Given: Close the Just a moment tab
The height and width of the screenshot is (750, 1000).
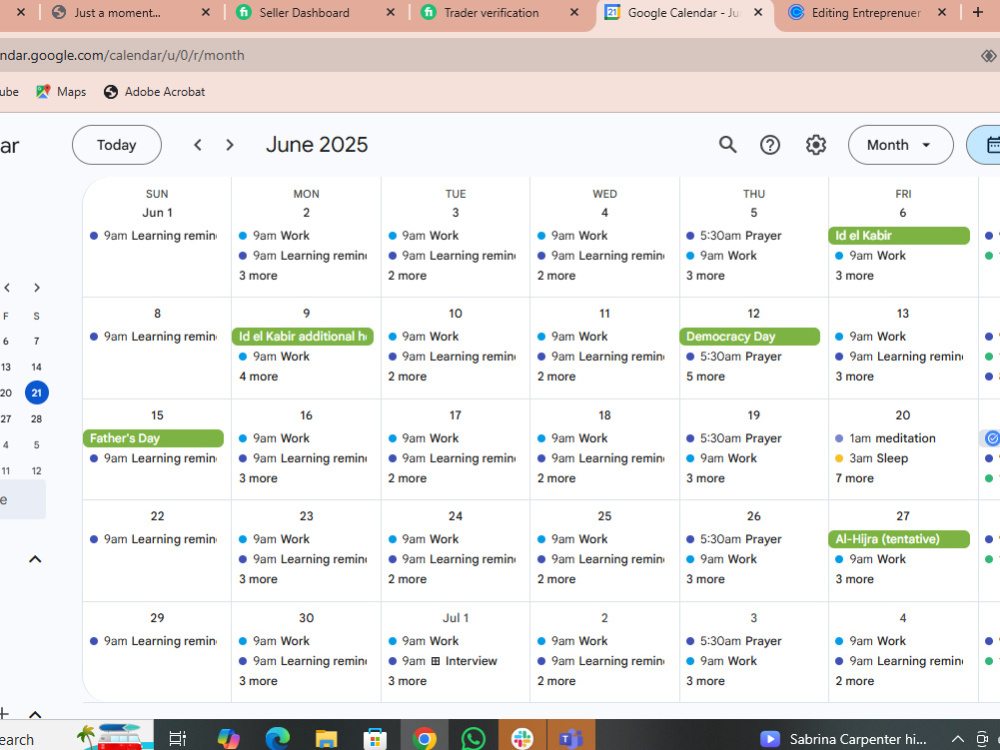Looking at the screenshot, I should (x=205, y=12).
